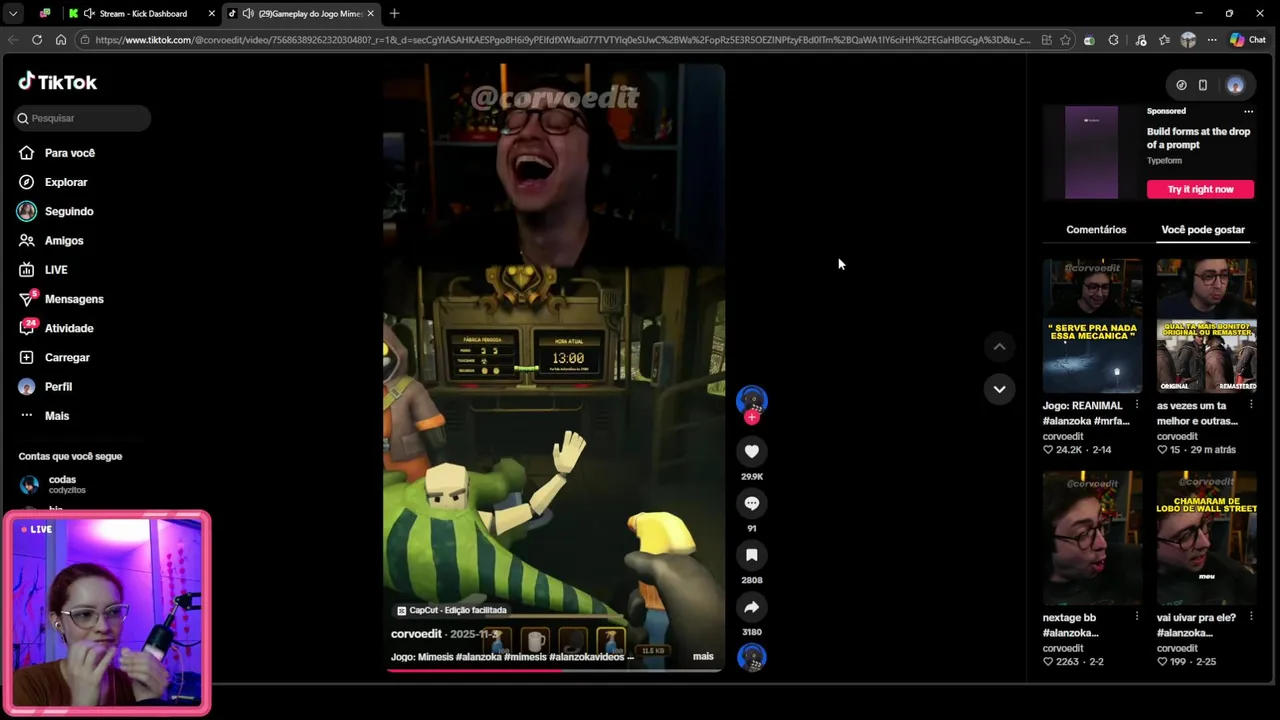This screenshot has height=720, width=1280.
Task: Open the Typeform ad thumbnail
Action: [1091, 153]
